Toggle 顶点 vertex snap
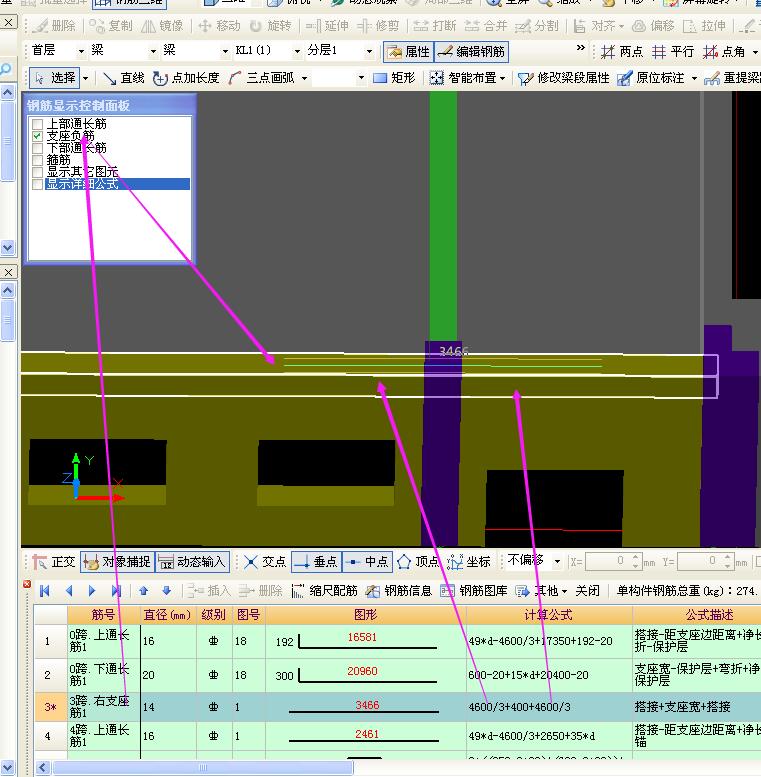 (x=418, y=561)
